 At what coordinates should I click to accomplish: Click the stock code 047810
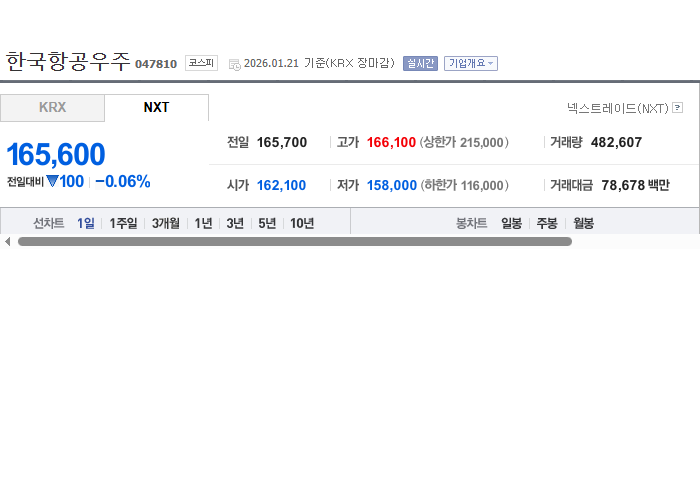(156, 64)
